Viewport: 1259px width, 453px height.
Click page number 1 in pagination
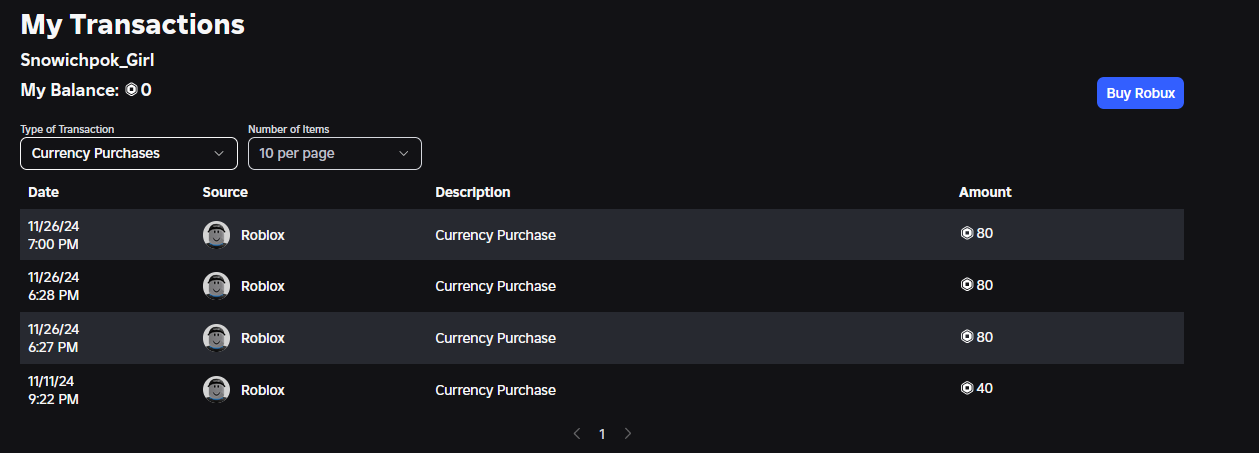[x=602, y=434]
